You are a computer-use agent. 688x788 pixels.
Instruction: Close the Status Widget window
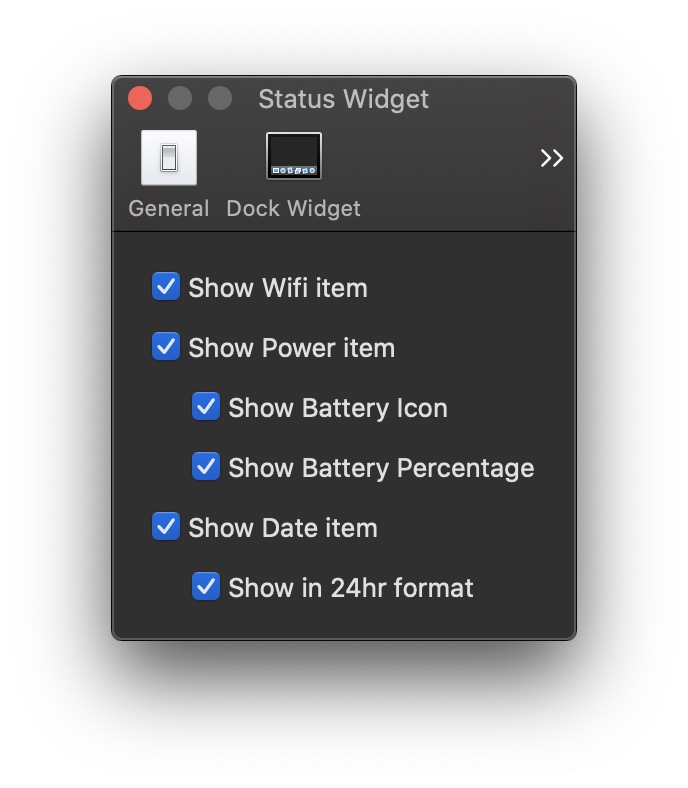click(140, 98)
